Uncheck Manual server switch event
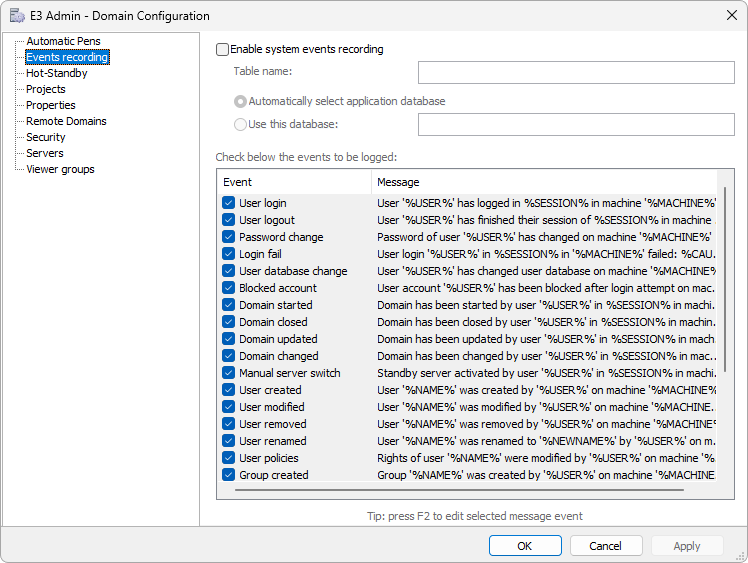The image size is (748, 563). coord(229,373)
